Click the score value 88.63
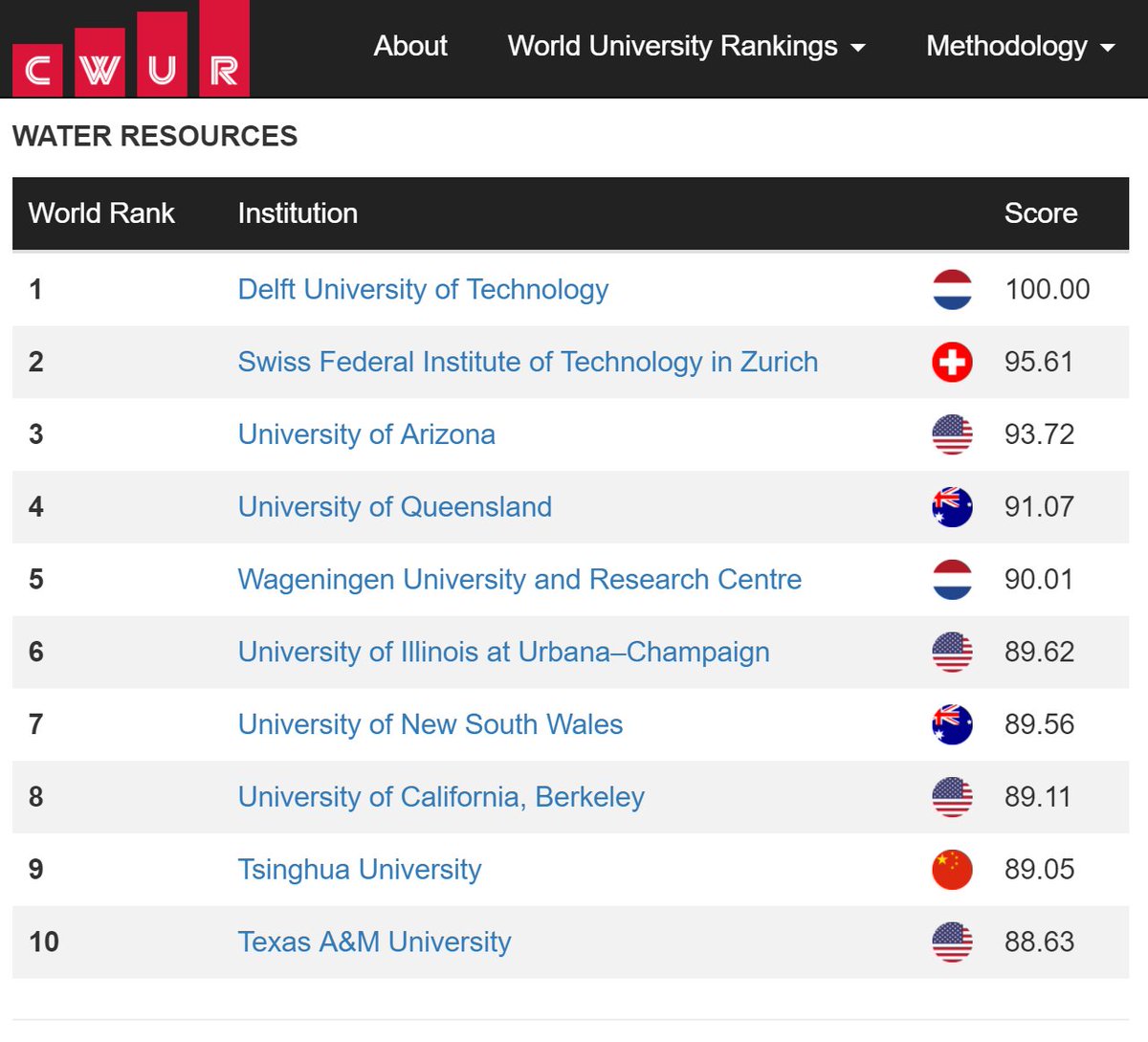The width and height of the screenshot is (1148, 1042). coord(1039,942)
